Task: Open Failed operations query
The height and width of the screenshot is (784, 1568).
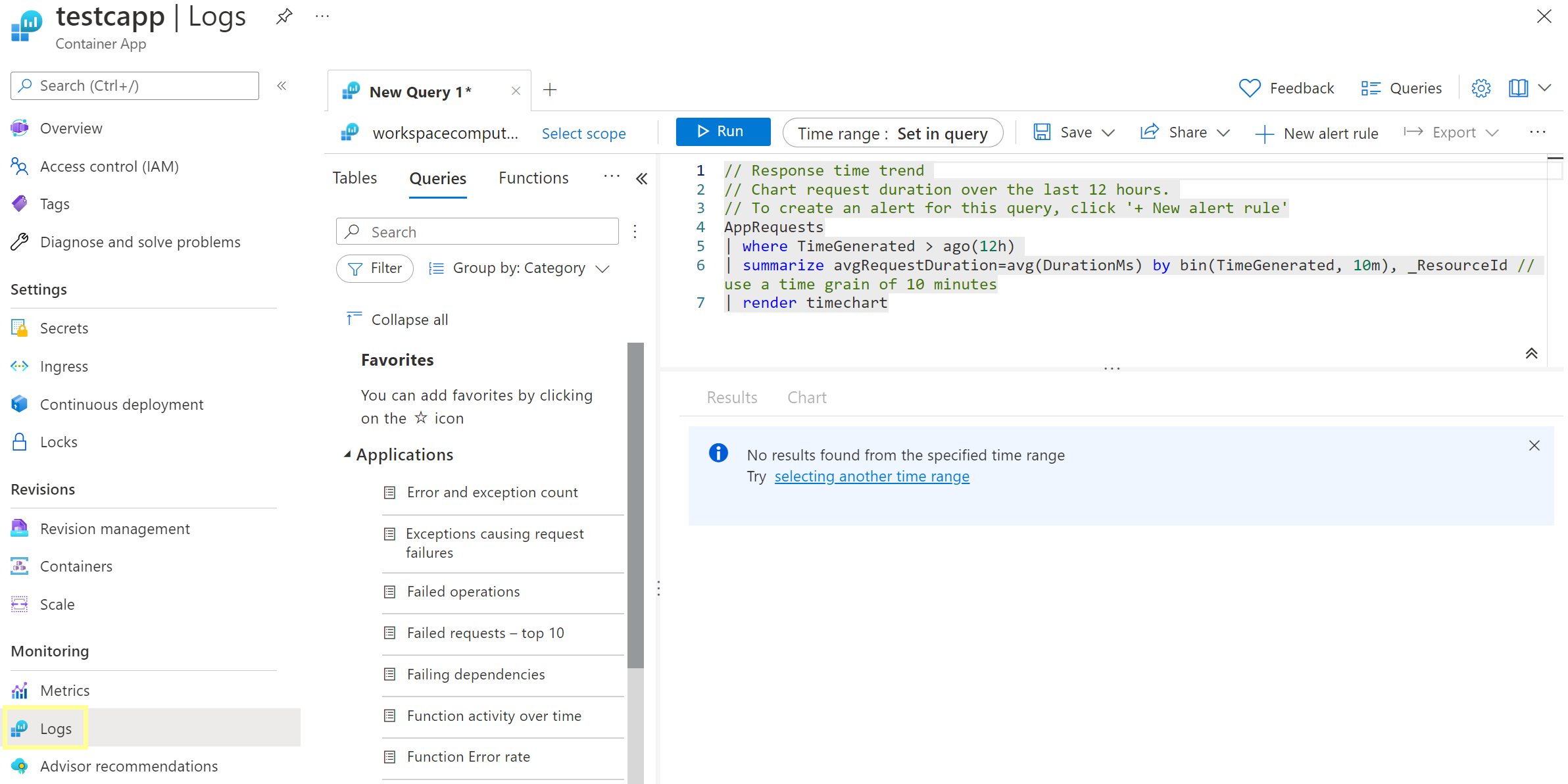Action: click(463, 591)
